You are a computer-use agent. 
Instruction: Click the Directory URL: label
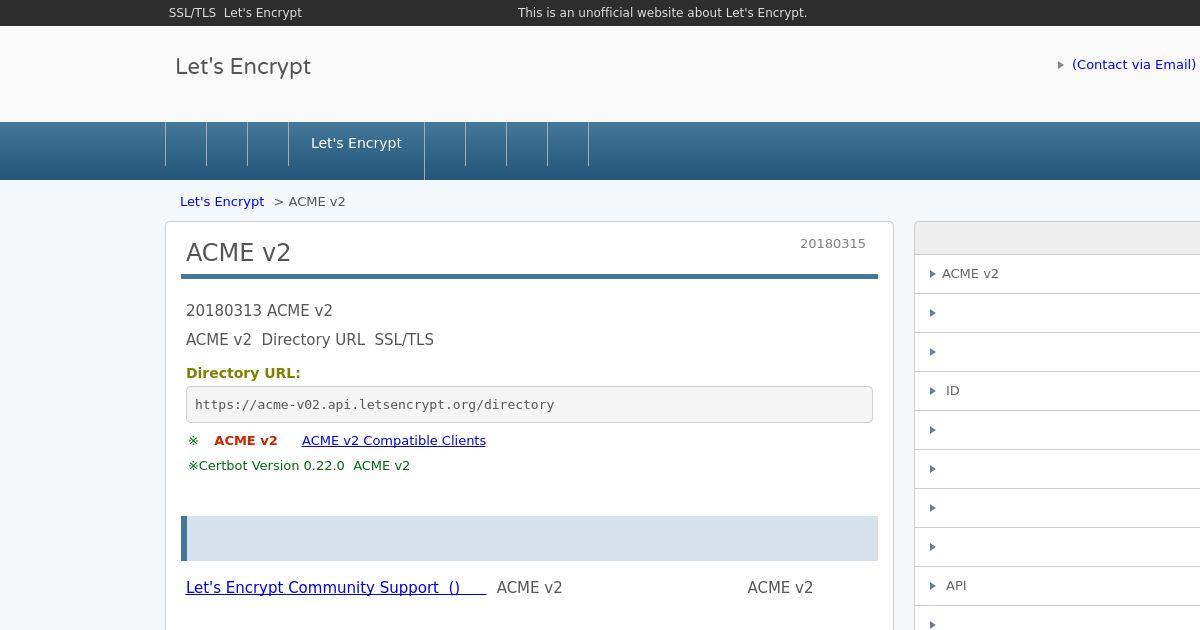pos(243,373)
